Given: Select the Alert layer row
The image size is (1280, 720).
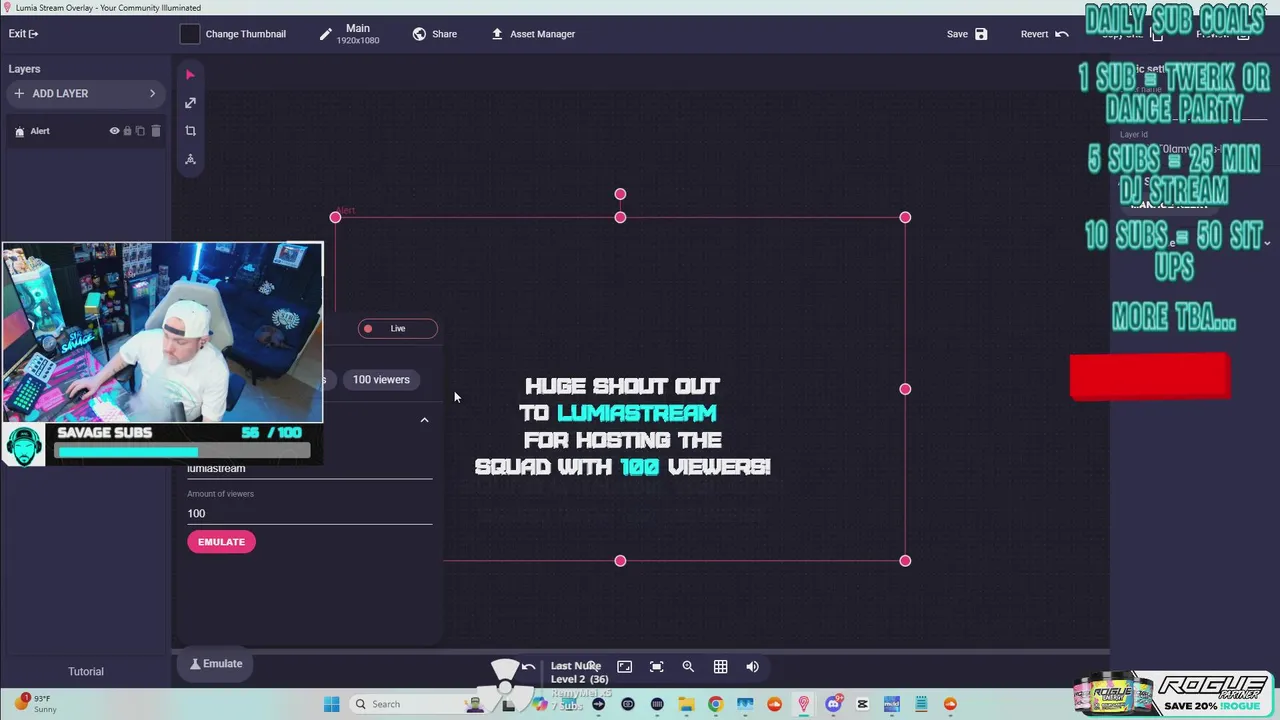Looking at the screenshot, I should point(85,131).
